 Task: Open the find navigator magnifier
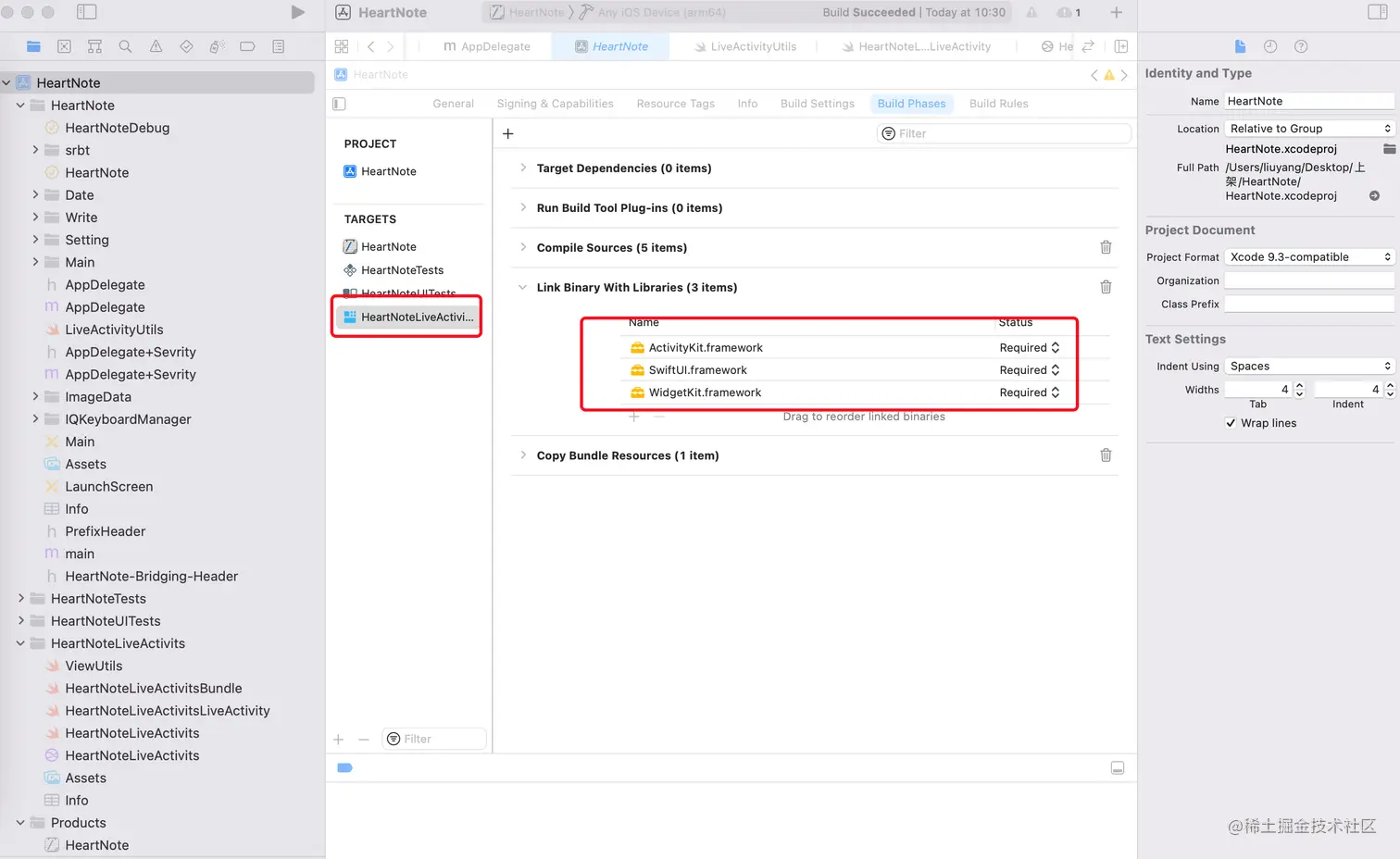[x=125, y=46]
